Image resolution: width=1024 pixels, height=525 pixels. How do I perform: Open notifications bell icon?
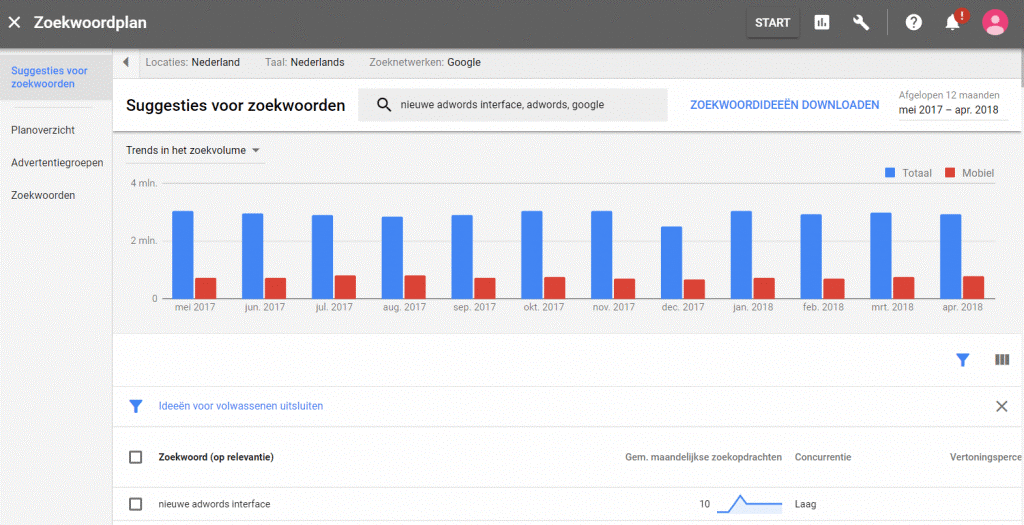click(953, 22)
